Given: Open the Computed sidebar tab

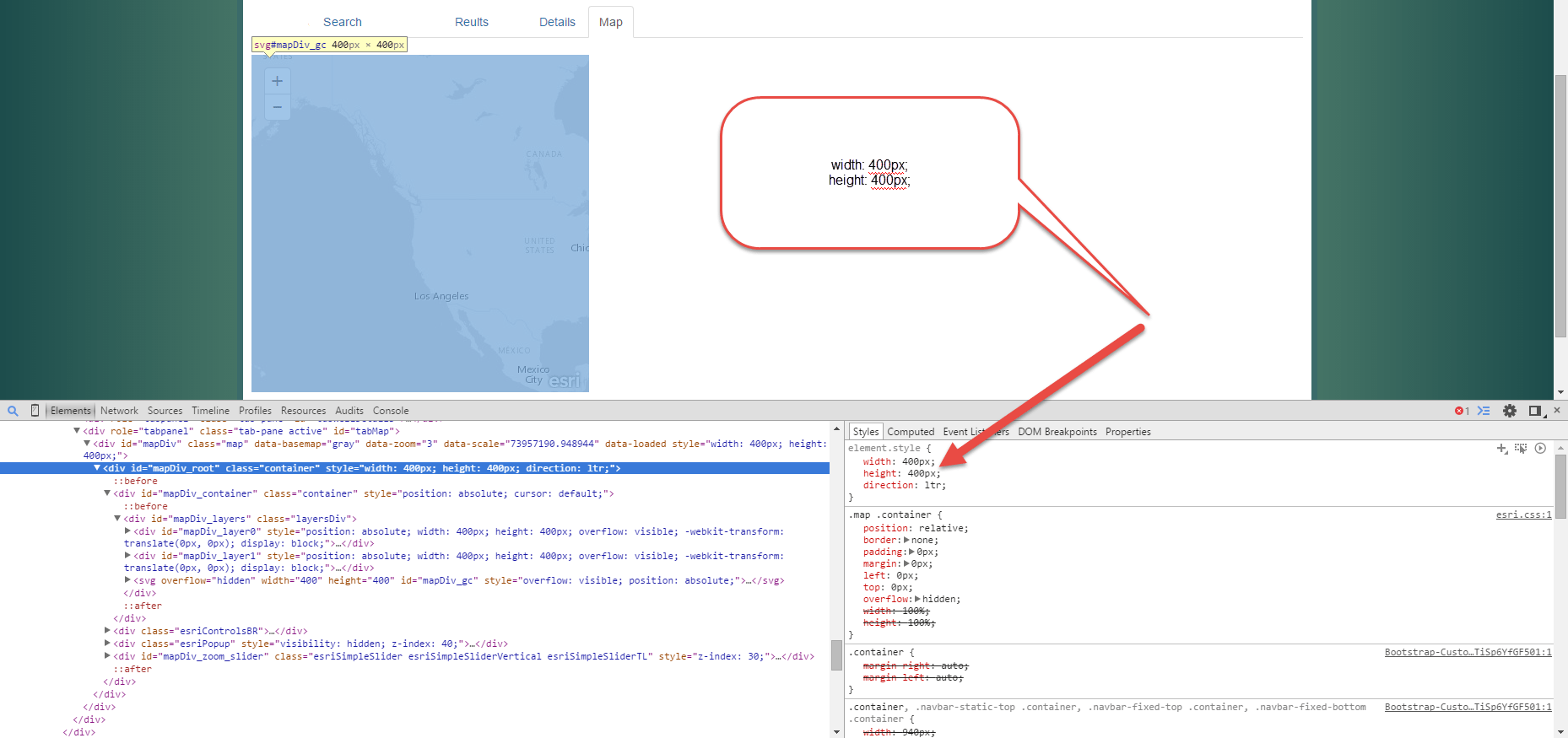Looking at the screenshot, I should click(911, 432).
